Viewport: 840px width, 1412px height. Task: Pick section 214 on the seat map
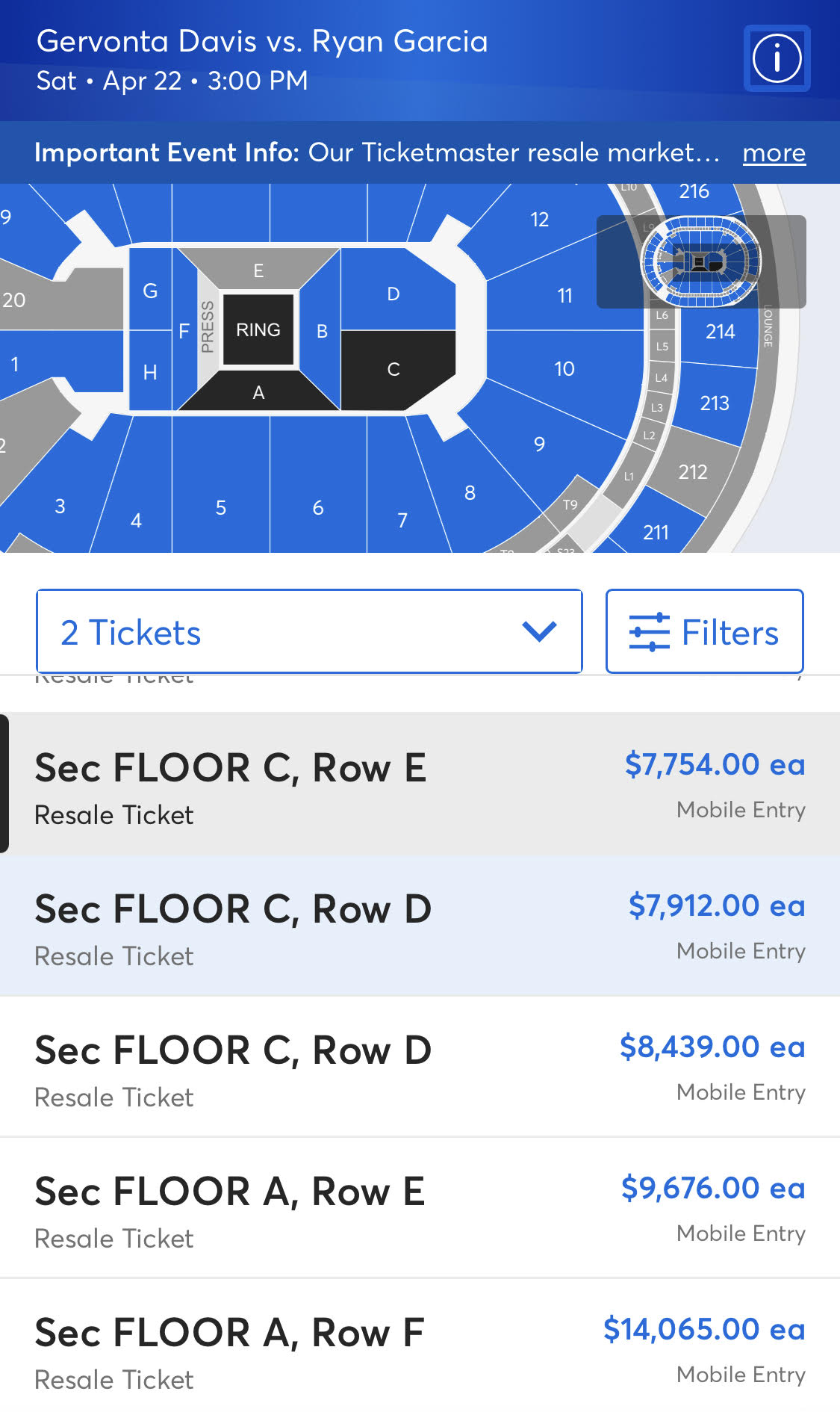720,332
